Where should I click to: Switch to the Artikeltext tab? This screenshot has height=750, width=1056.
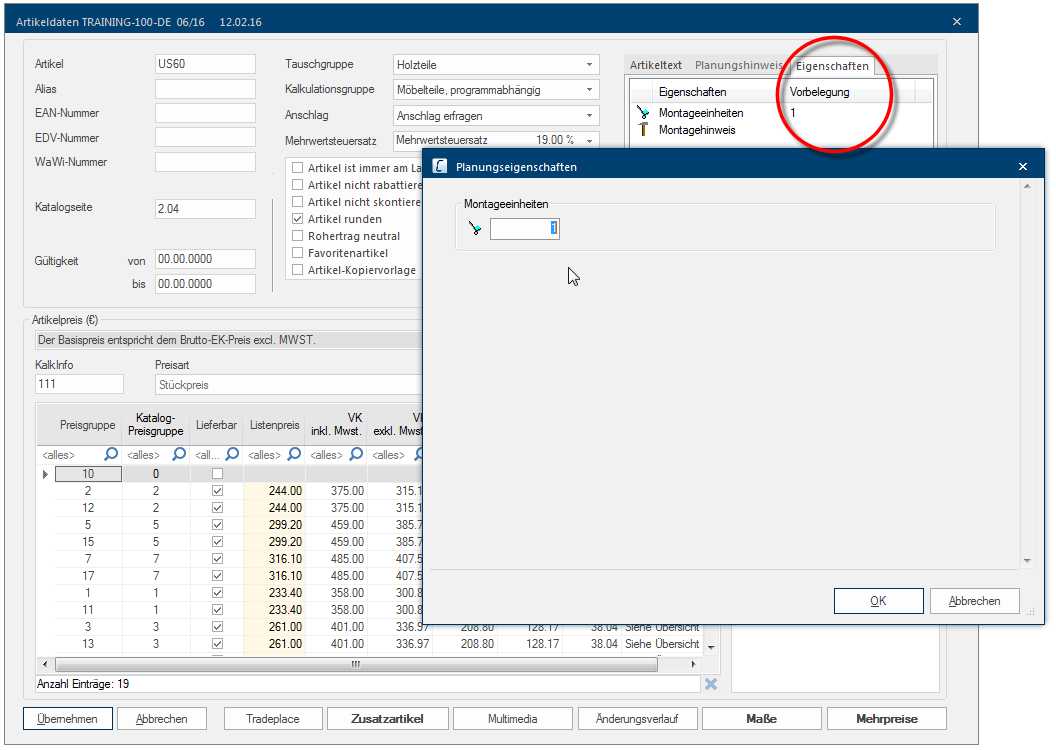click(656, 65)
